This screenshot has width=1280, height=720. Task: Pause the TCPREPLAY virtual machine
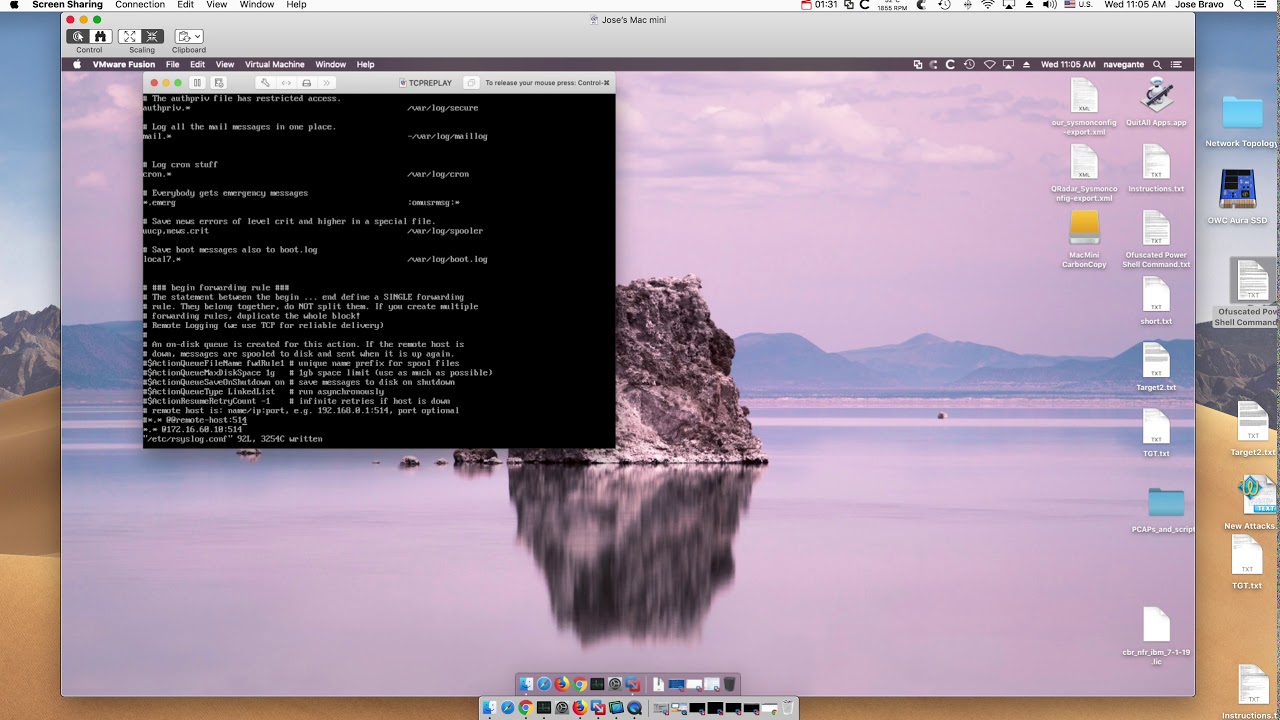tap(197, 83)
